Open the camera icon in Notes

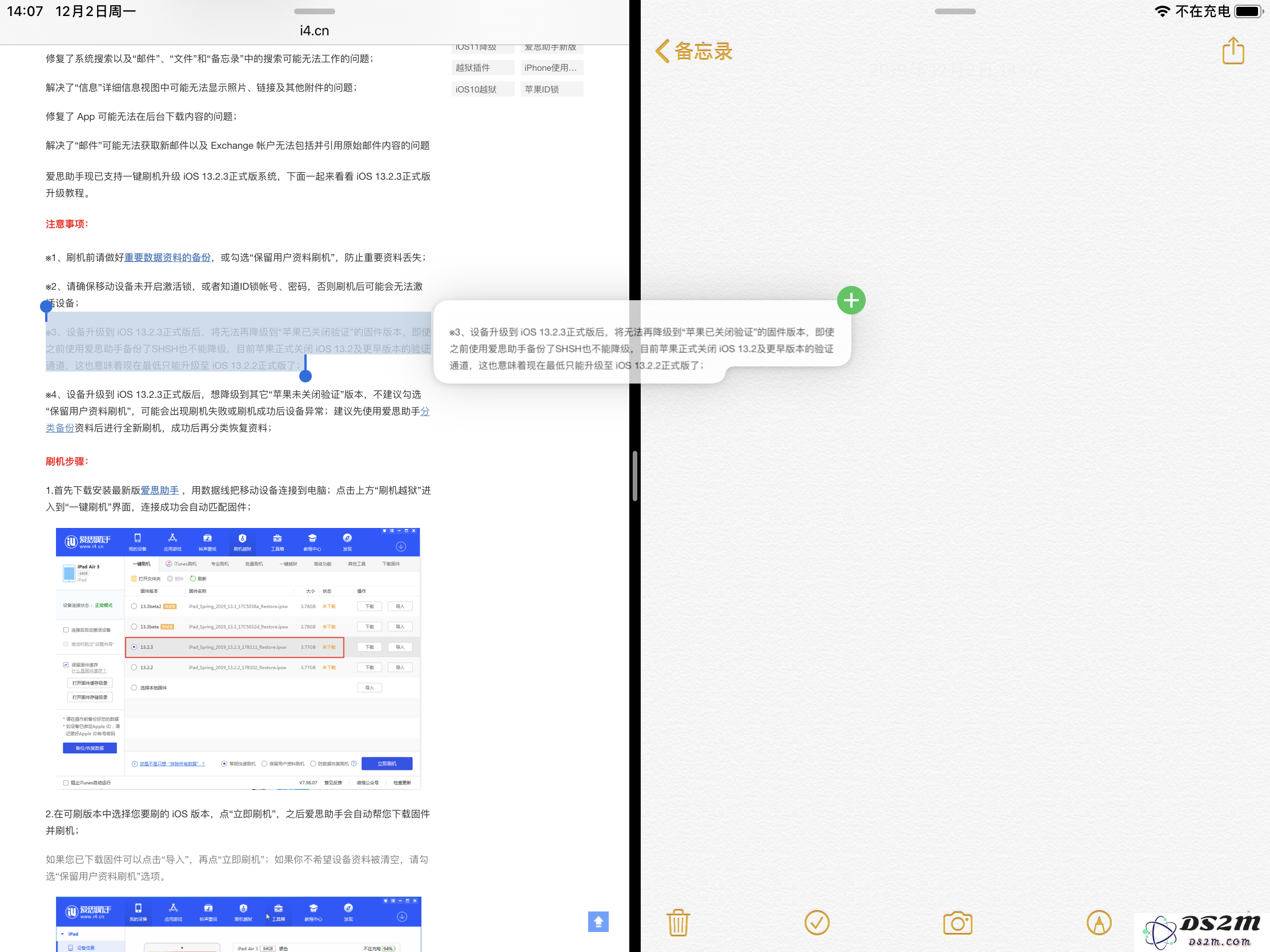(958, 923)
